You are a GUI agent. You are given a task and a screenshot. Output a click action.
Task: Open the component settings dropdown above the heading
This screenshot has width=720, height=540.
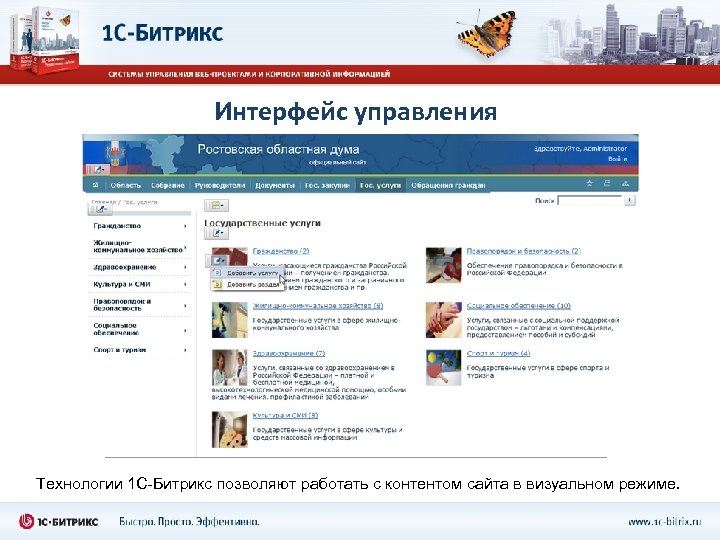[x=216, y=205]
